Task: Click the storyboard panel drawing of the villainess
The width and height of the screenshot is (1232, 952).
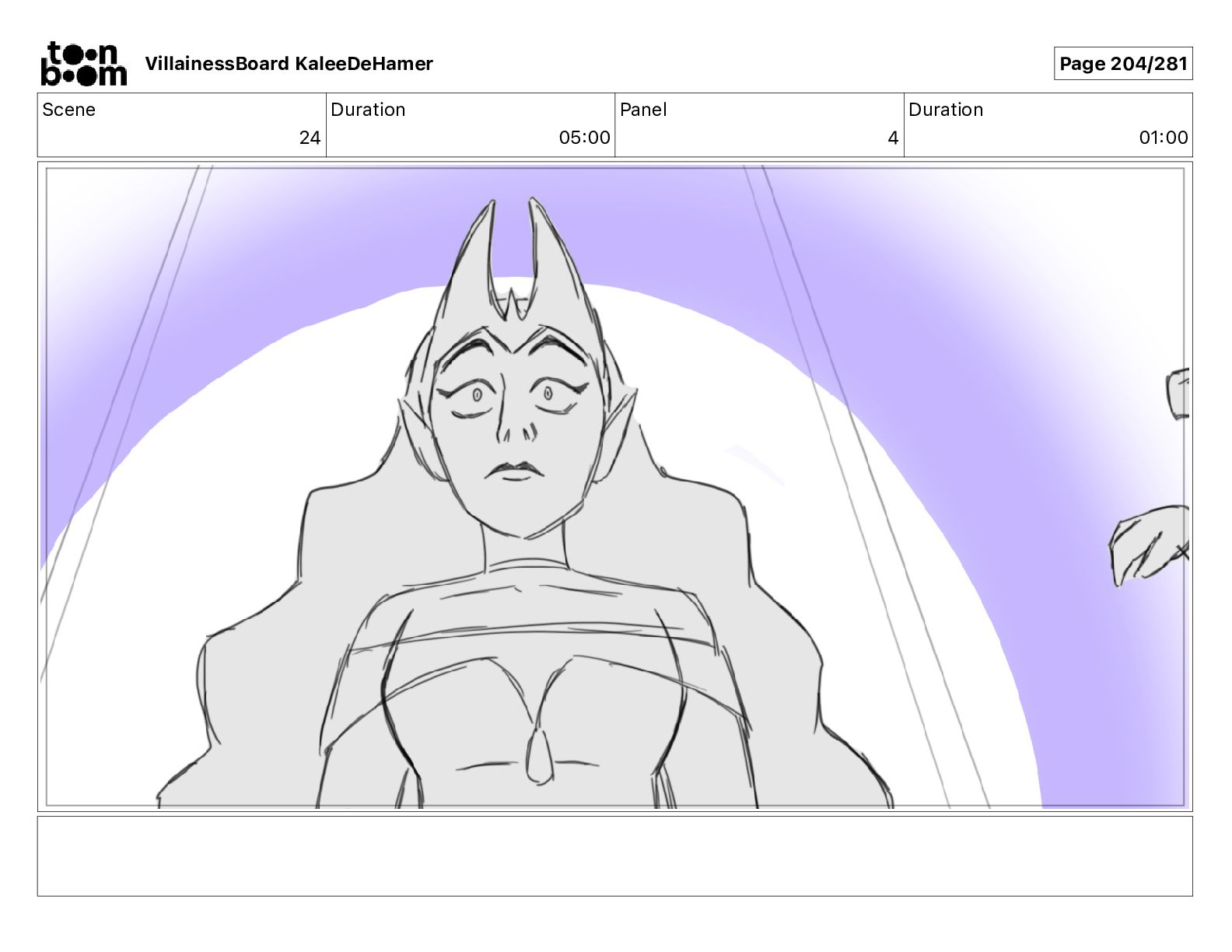Action: 614,487
